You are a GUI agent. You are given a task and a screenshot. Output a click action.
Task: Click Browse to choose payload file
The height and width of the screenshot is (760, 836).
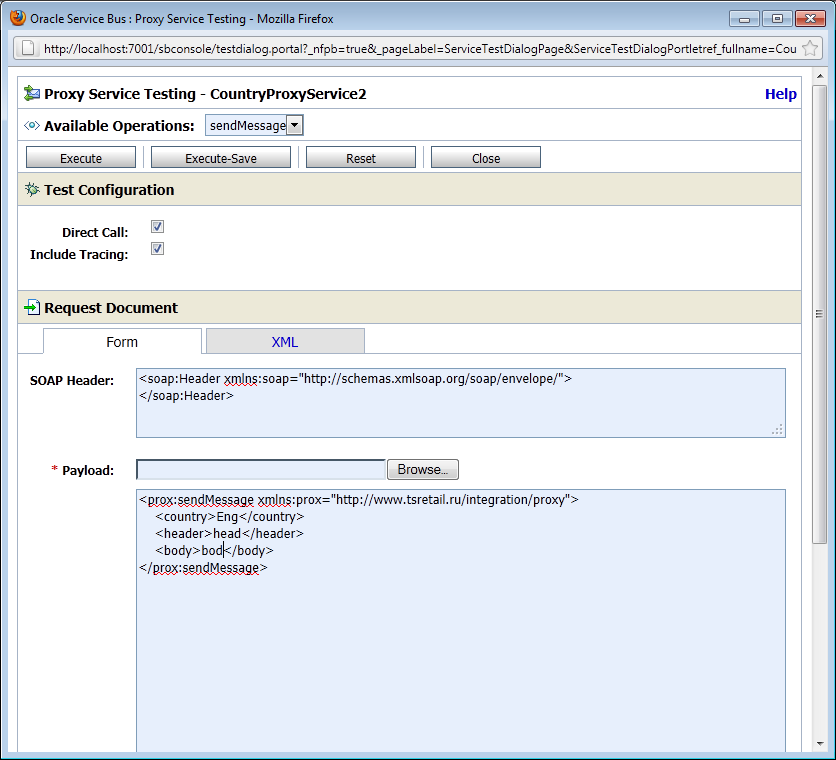coord(423,469)
